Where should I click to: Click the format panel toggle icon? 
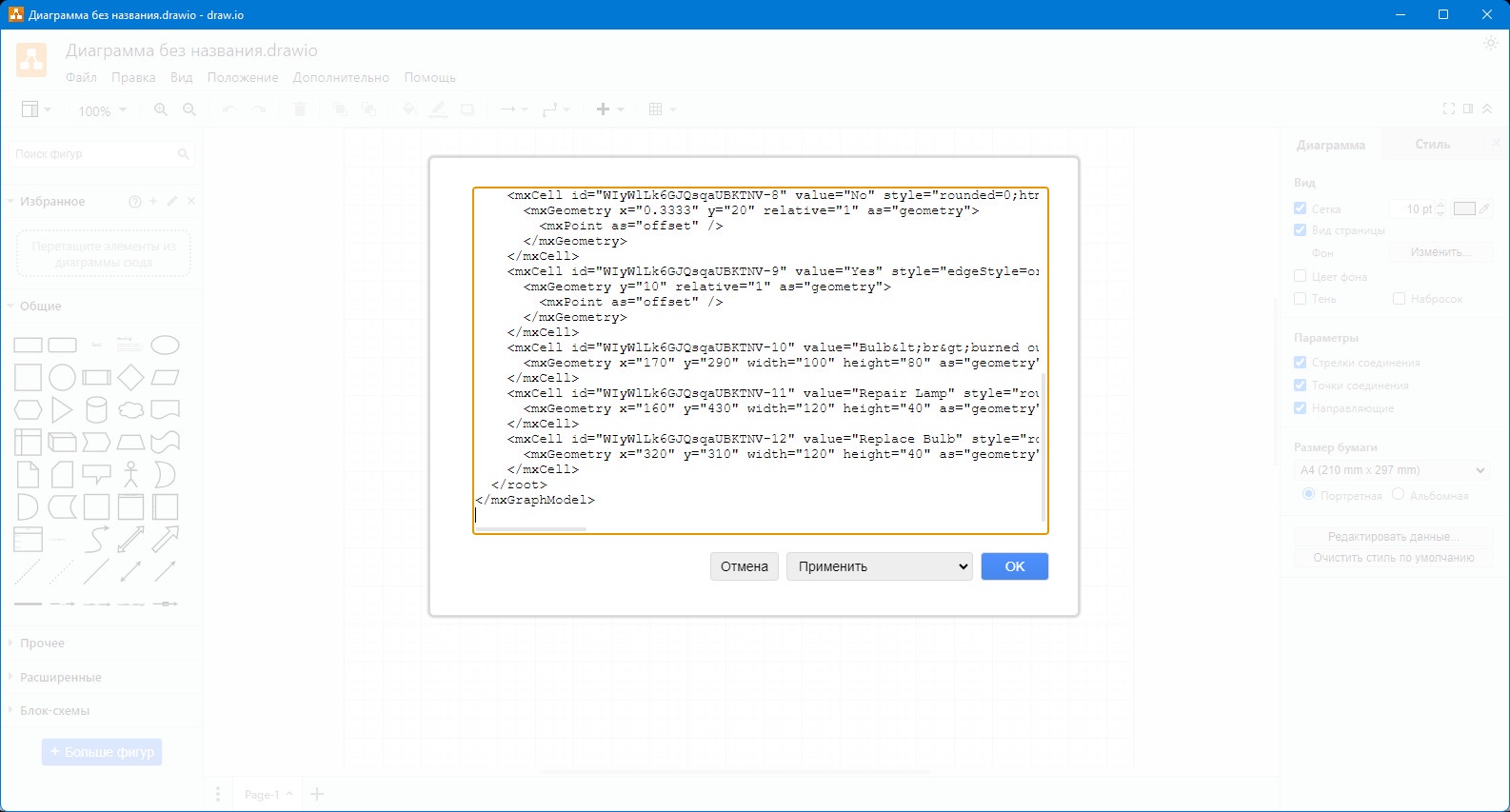[x=1468, y=109]
